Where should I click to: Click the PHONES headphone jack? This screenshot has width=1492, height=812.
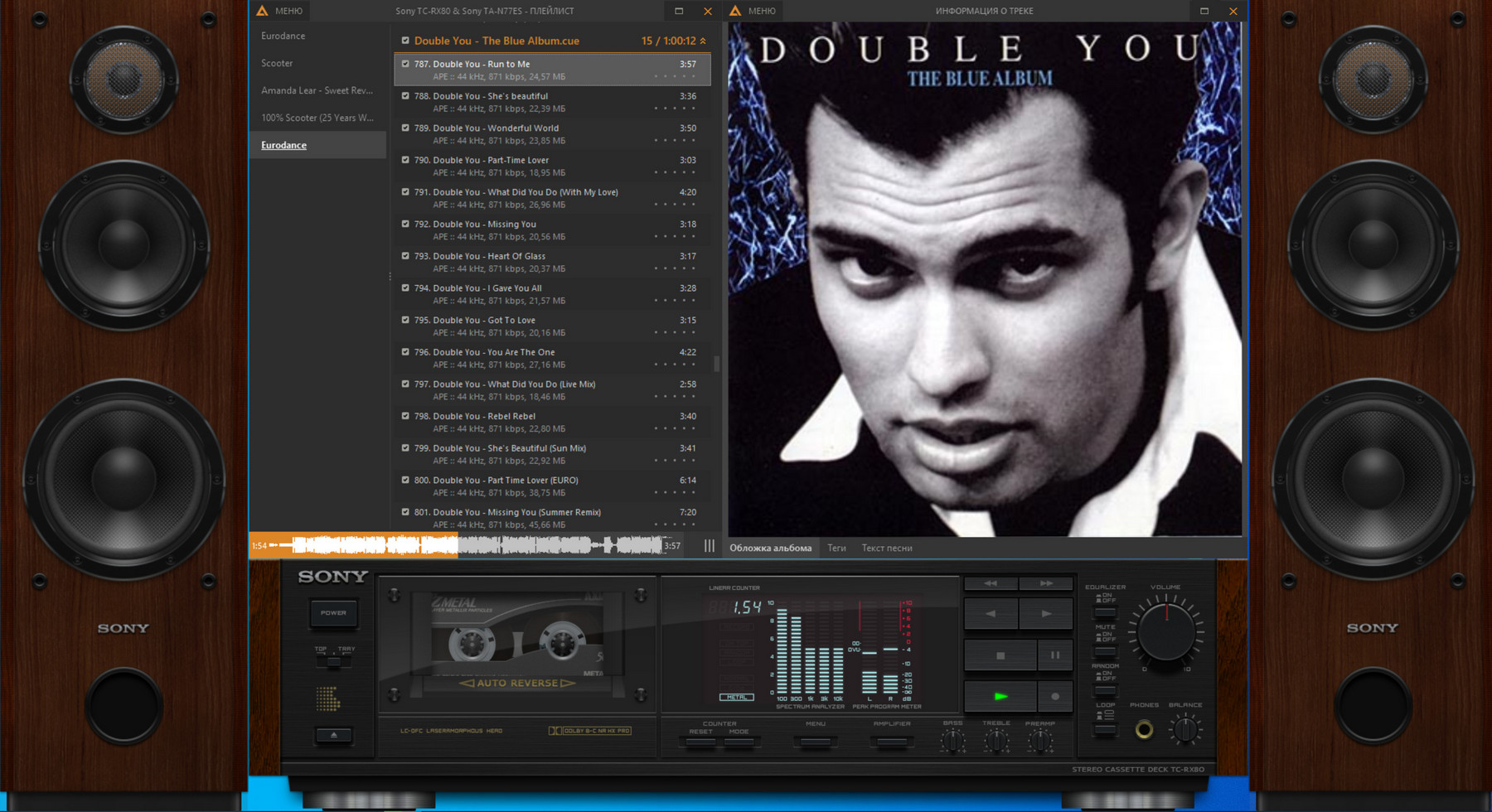coord(1144,729)
